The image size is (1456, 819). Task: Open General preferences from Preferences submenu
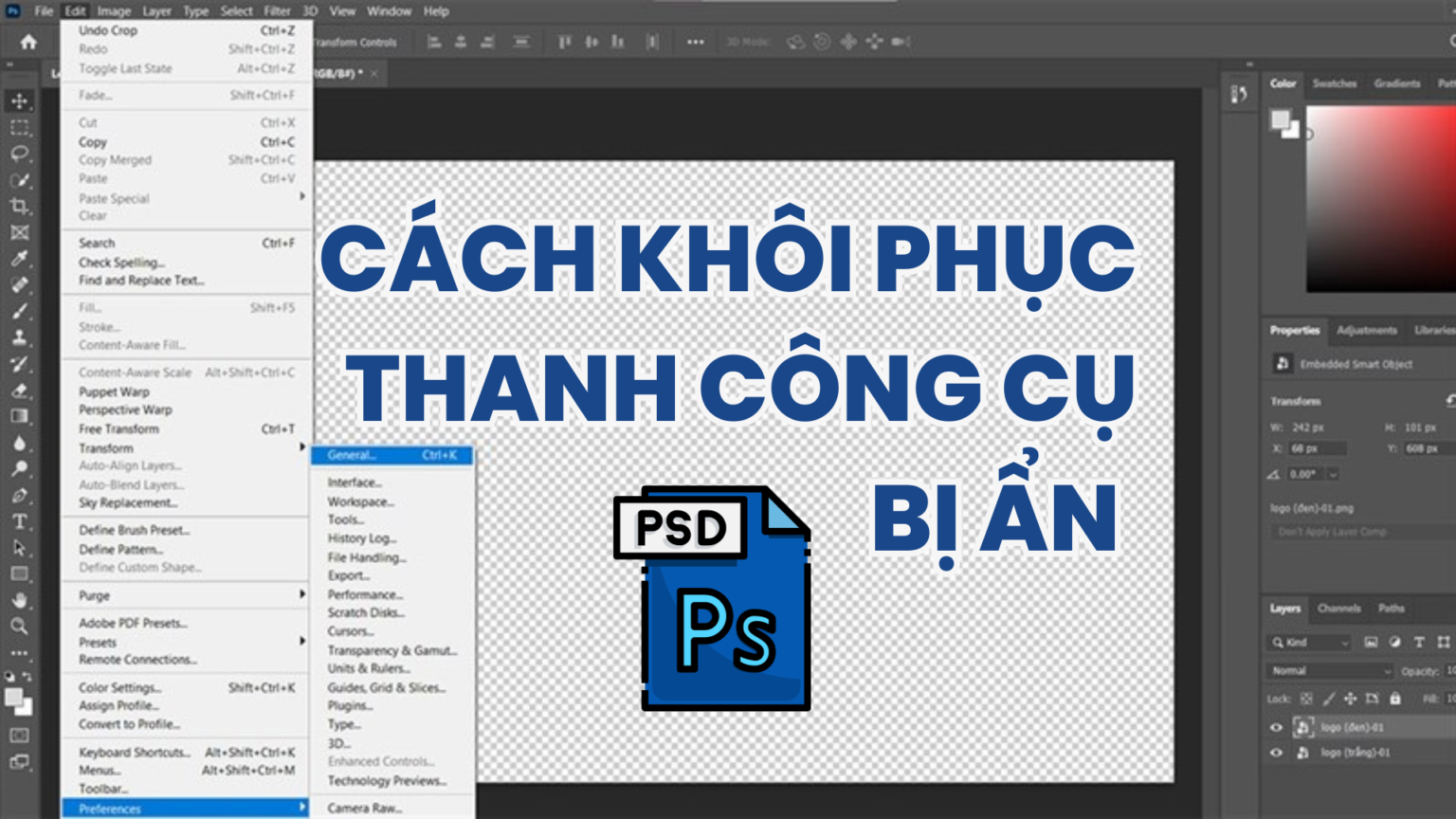click(x=354, y=455)
